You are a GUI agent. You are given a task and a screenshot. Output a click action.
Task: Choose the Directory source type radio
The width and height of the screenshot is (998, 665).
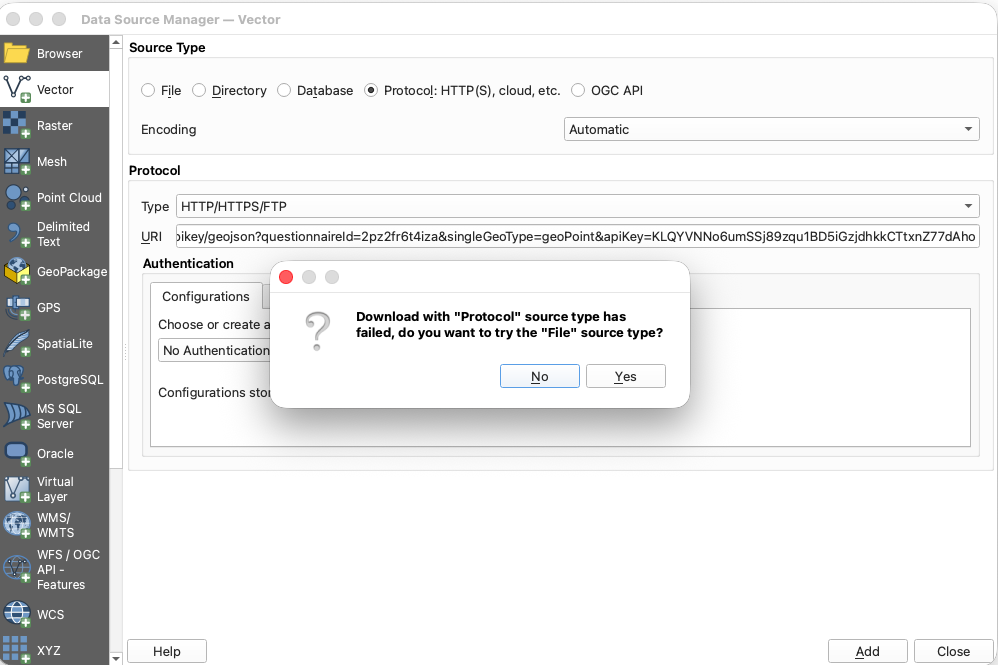(x=199, y=90)
